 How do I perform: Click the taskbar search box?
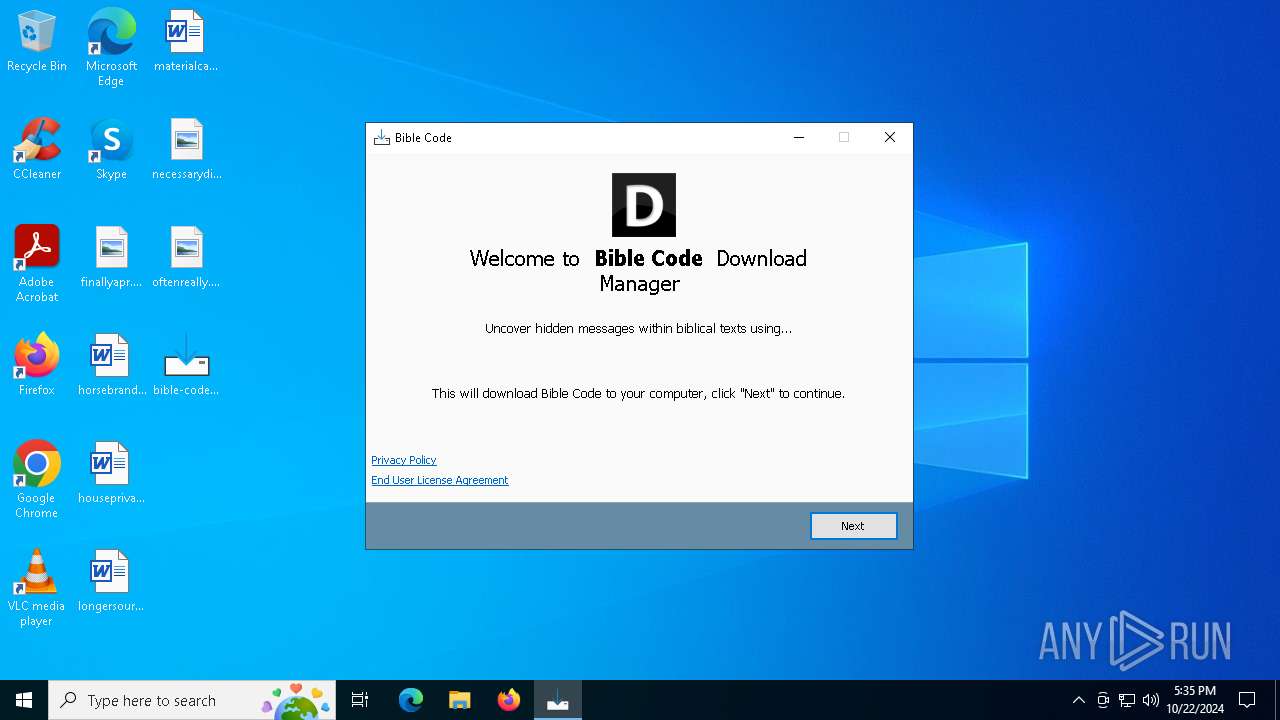click(192, 700)
